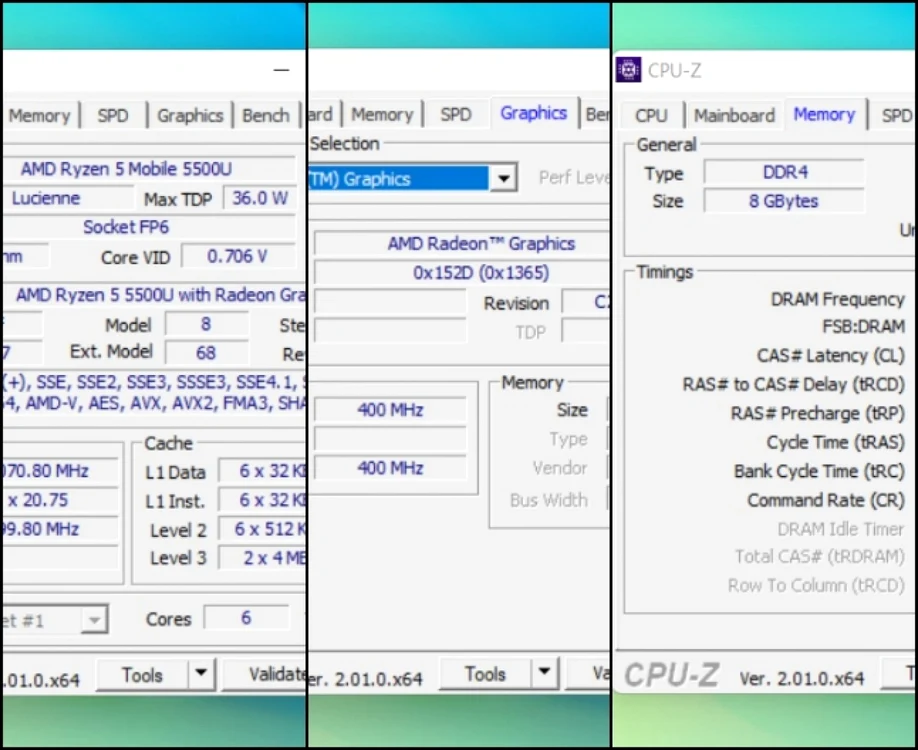Image resolution: width=918 pixels, height=750 pixels.
Task: Click the 'FSB:DRAM' timing label
Action: click(x=864, y=326)
